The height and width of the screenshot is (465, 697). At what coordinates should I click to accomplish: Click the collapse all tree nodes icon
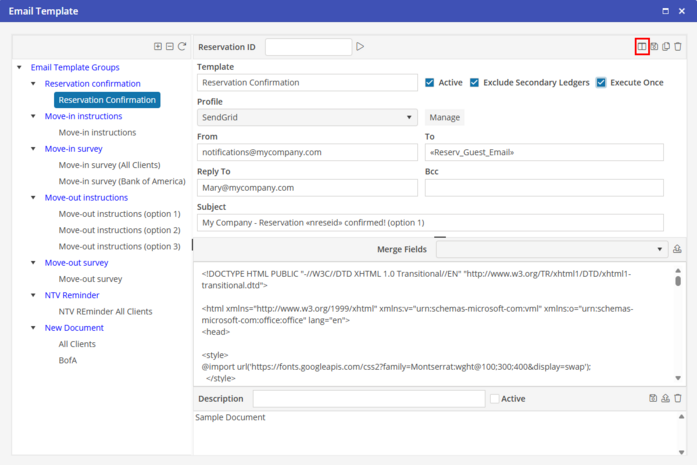(x=170, y=47)
